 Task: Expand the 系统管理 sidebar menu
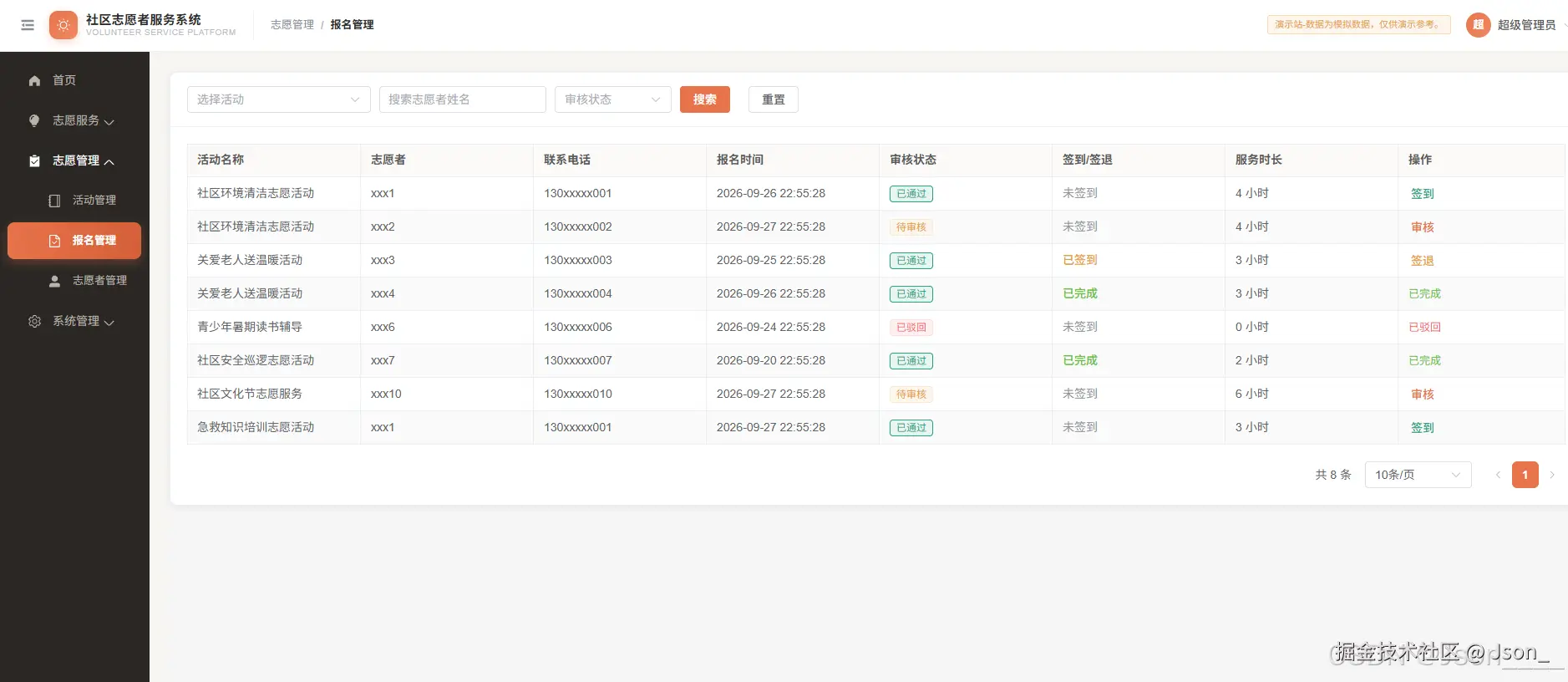pos(74,321)
